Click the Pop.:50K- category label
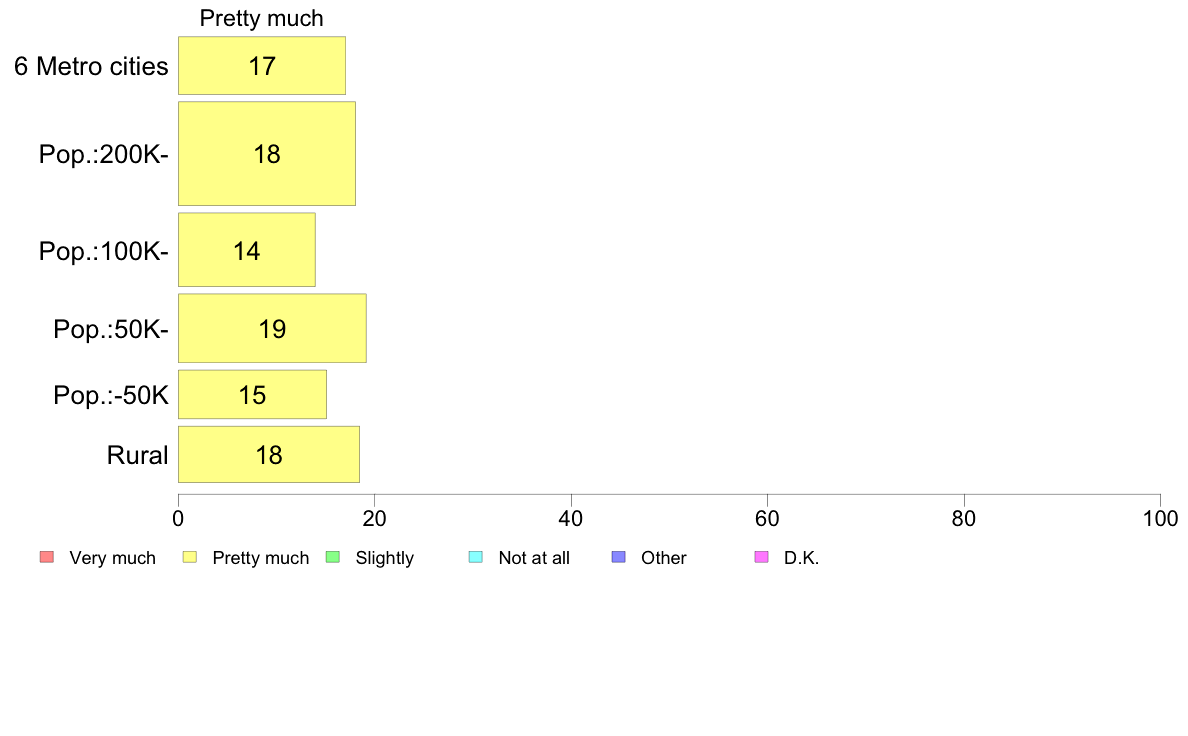Viewport: 1188px width, 736px height. 111,329
